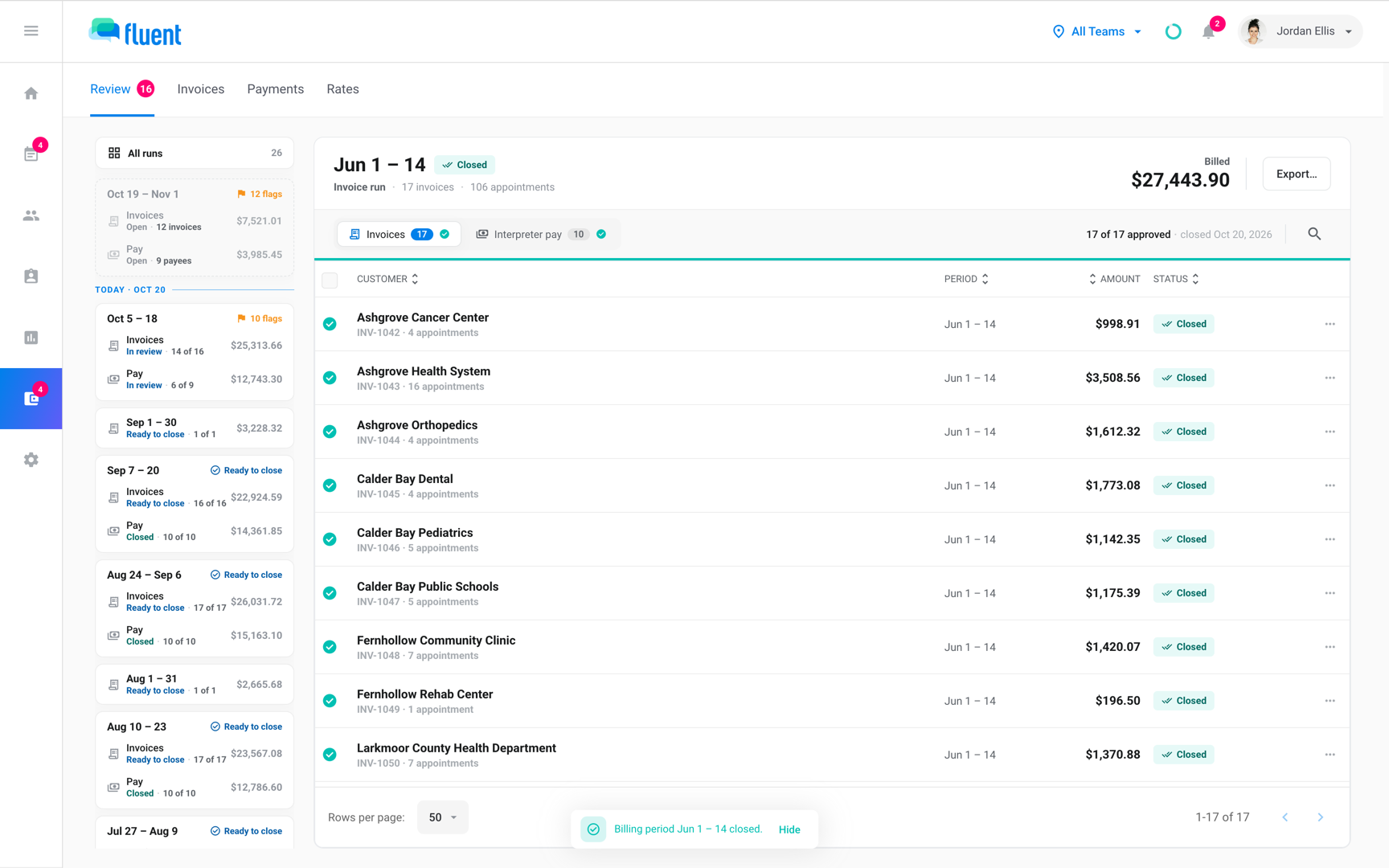Switch to the Interpreter pay tab
Image resolution: width=1389 pixels, height=868 pixels.
point(540,234)
